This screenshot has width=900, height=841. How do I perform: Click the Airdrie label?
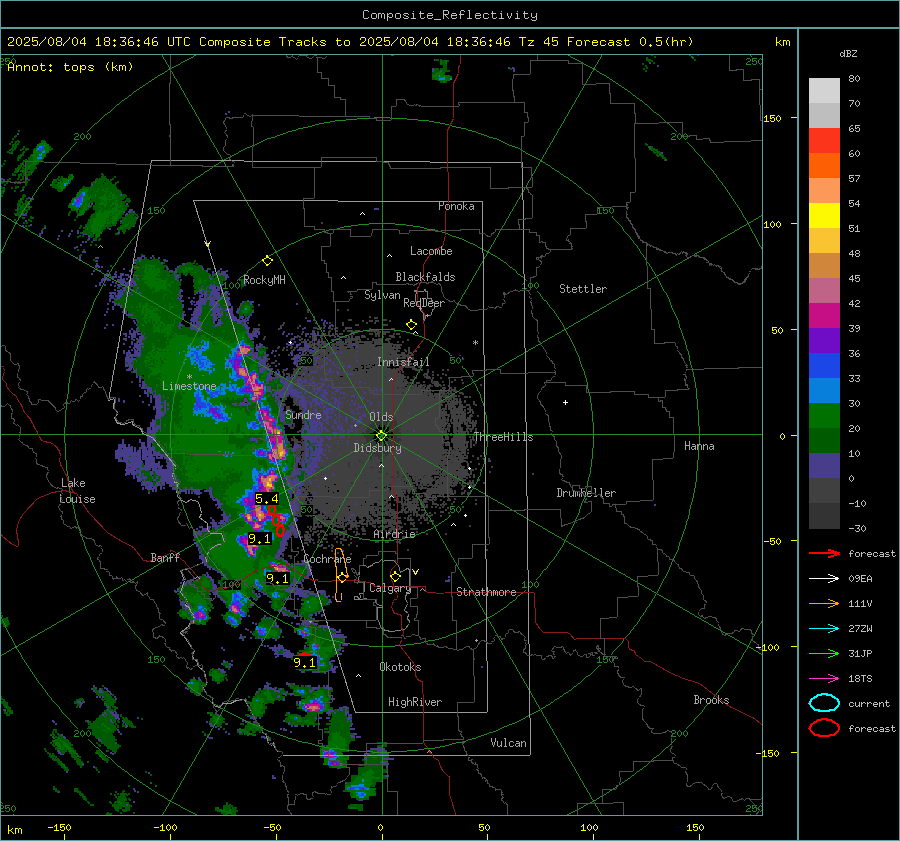pyautogui.click(x=394, y=534)
